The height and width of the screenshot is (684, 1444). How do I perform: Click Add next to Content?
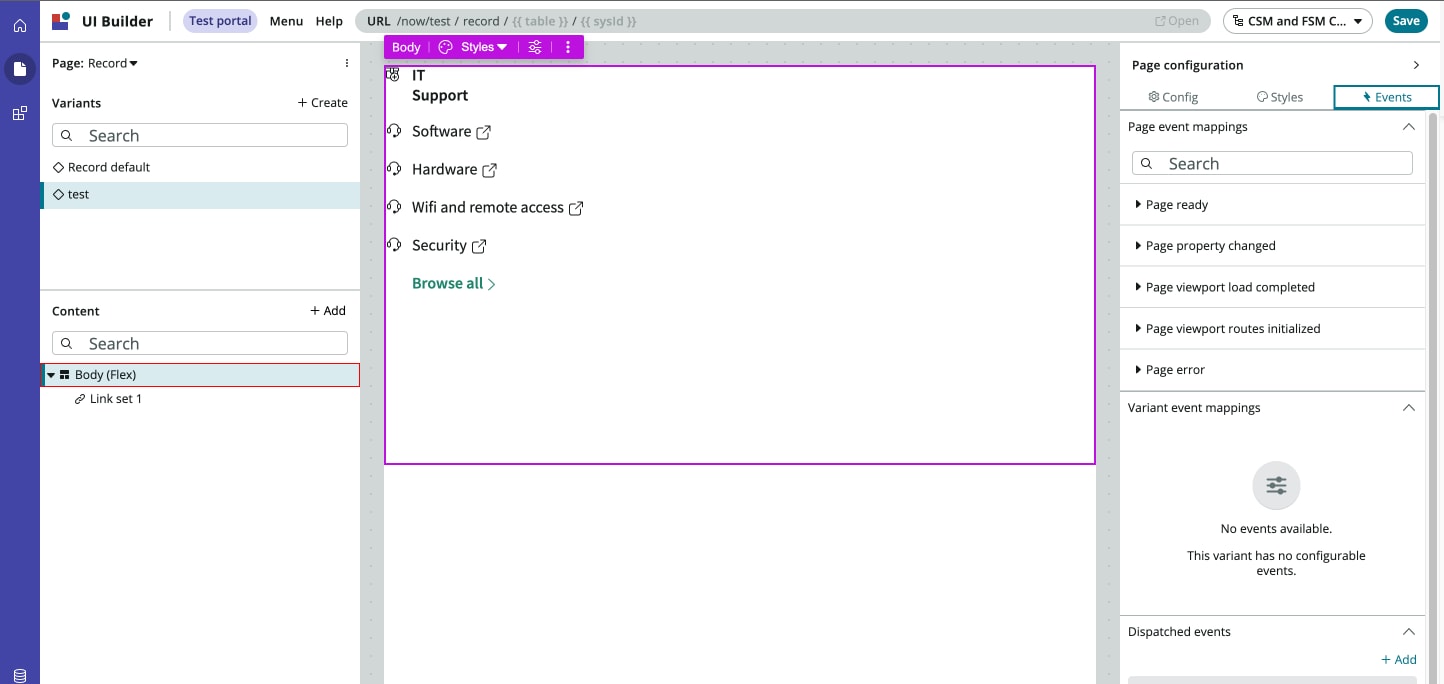tap(327, 311)
